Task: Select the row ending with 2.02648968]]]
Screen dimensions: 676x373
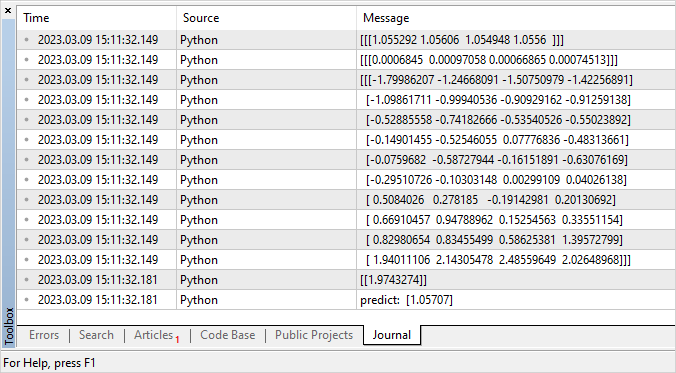Action: pyautogui.click(x=346, y=260)
